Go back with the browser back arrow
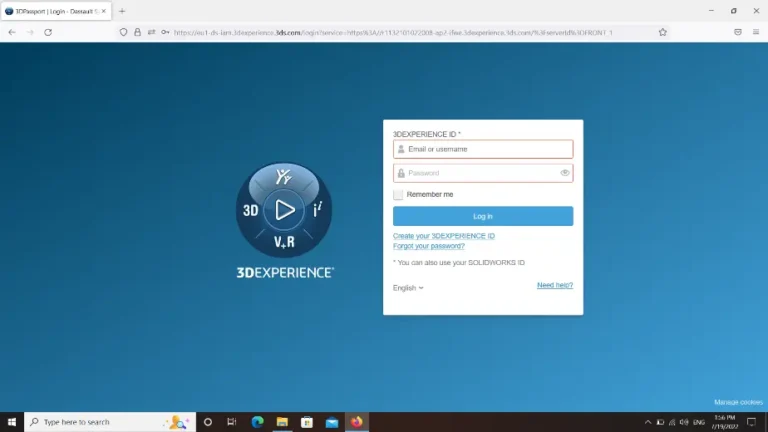The width and height of the screenshot is (768, 432). tap(12, 32)
